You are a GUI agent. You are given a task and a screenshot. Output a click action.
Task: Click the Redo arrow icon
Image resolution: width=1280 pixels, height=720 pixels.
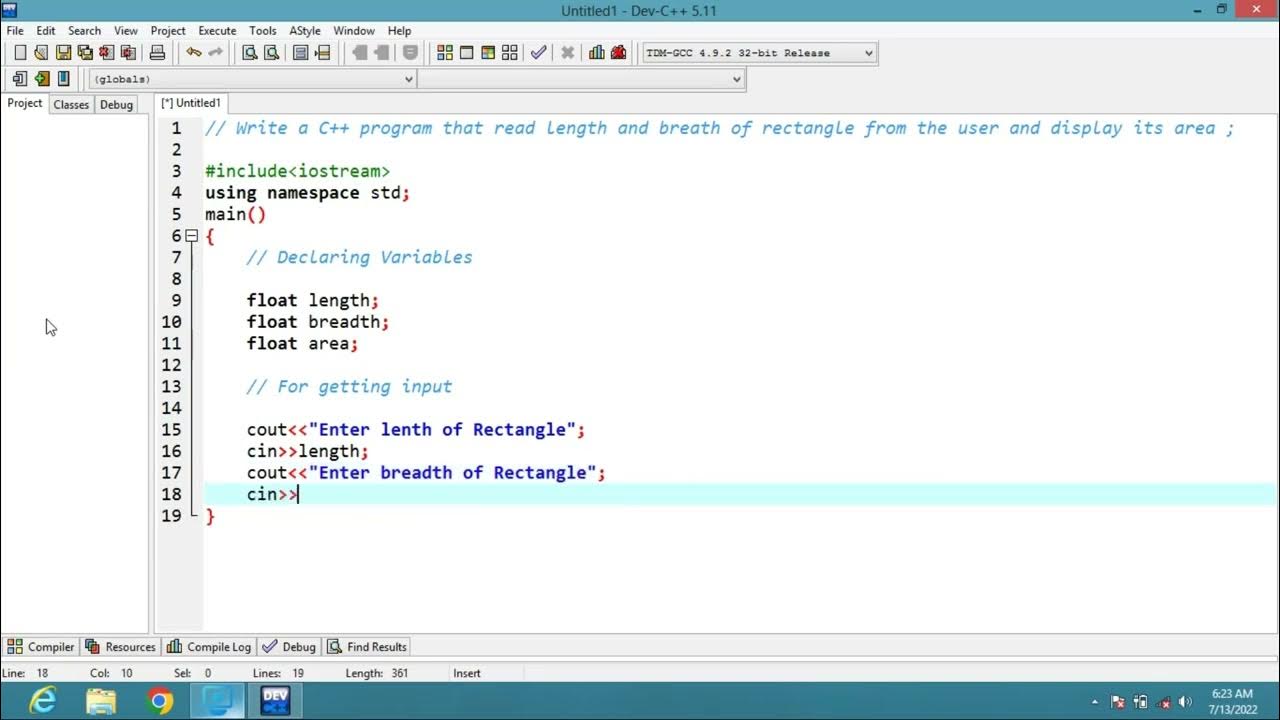click(215, 53)
